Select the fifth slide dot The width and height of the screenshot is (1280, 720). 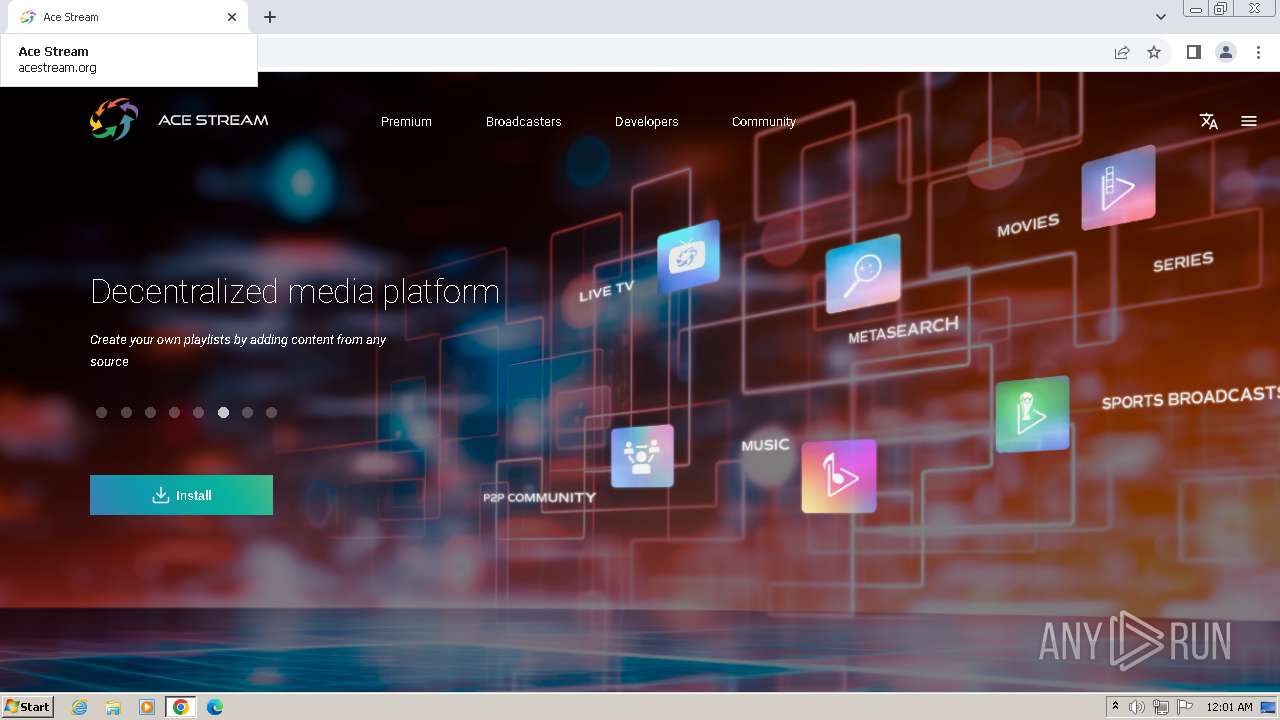point(199,412)
